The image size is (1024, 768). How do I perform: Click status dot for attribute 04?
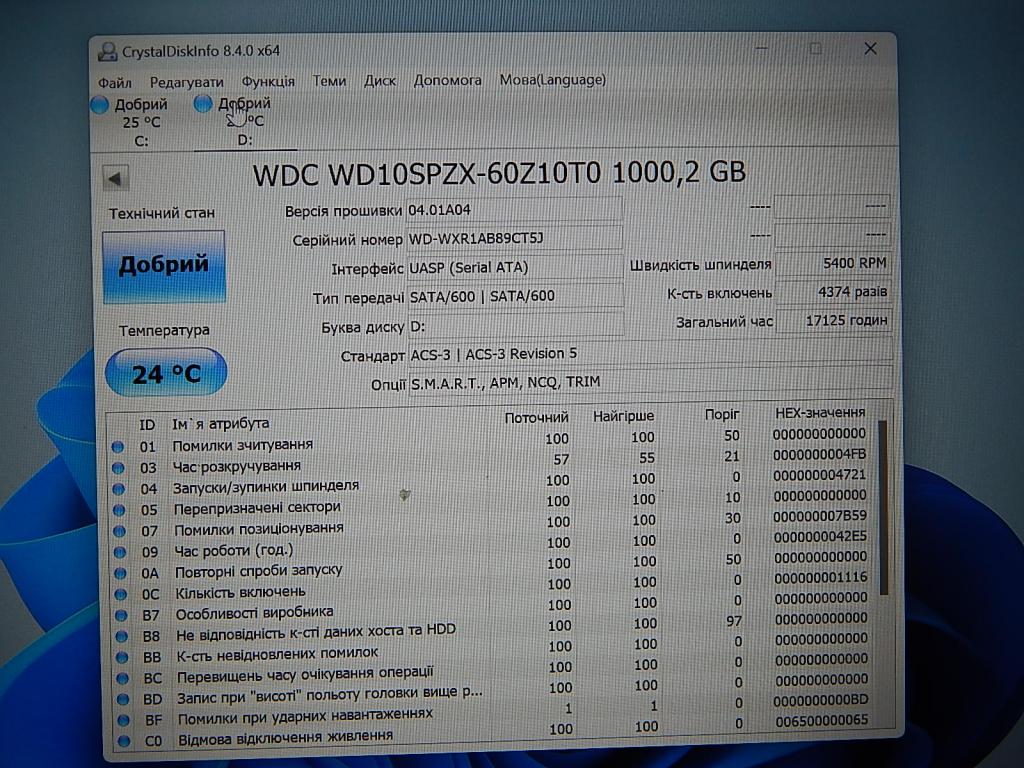click(118, 488)
